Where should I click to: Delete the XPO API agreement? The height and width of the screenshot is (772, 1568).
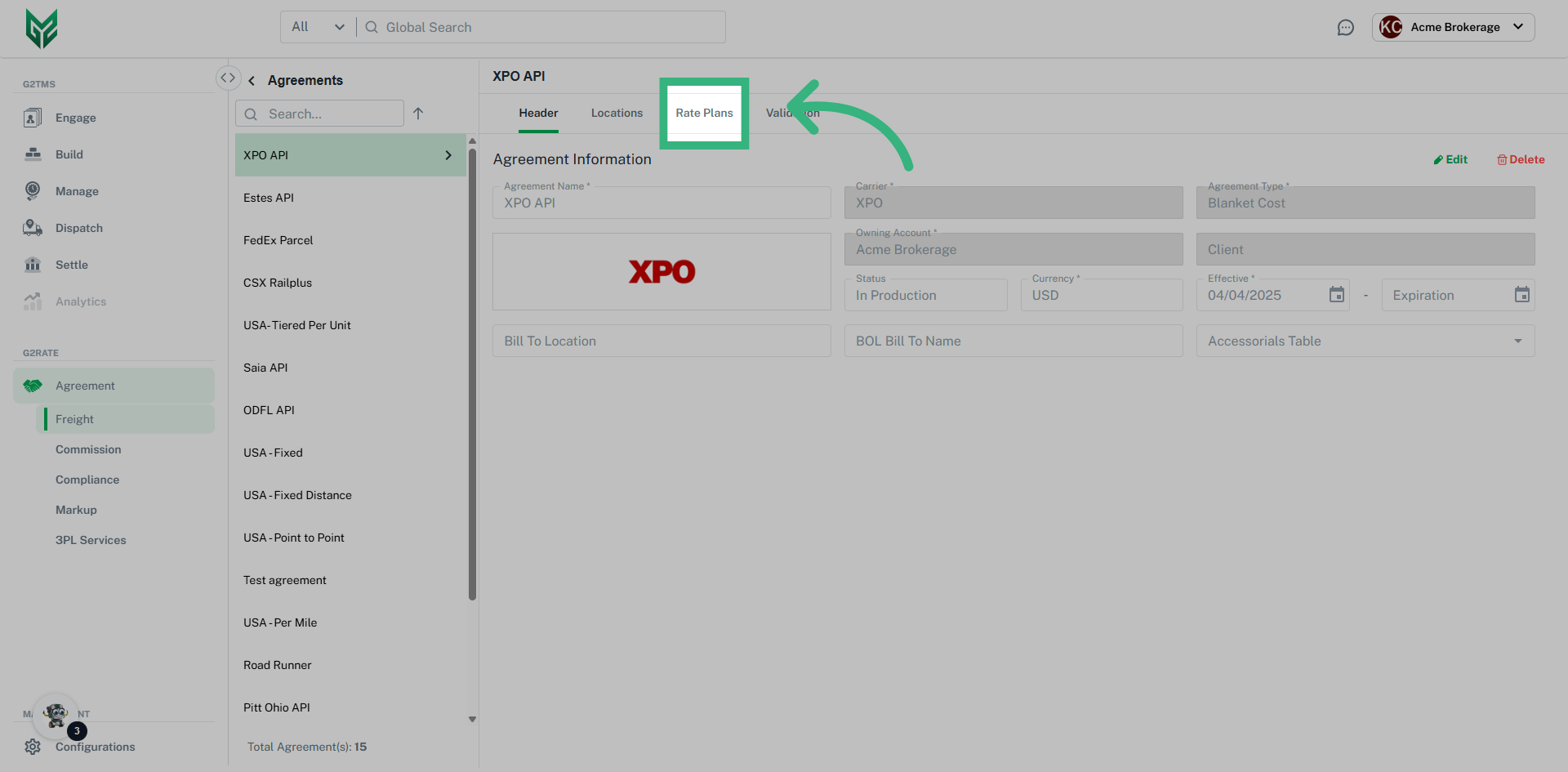click(x=1521, y=159)
